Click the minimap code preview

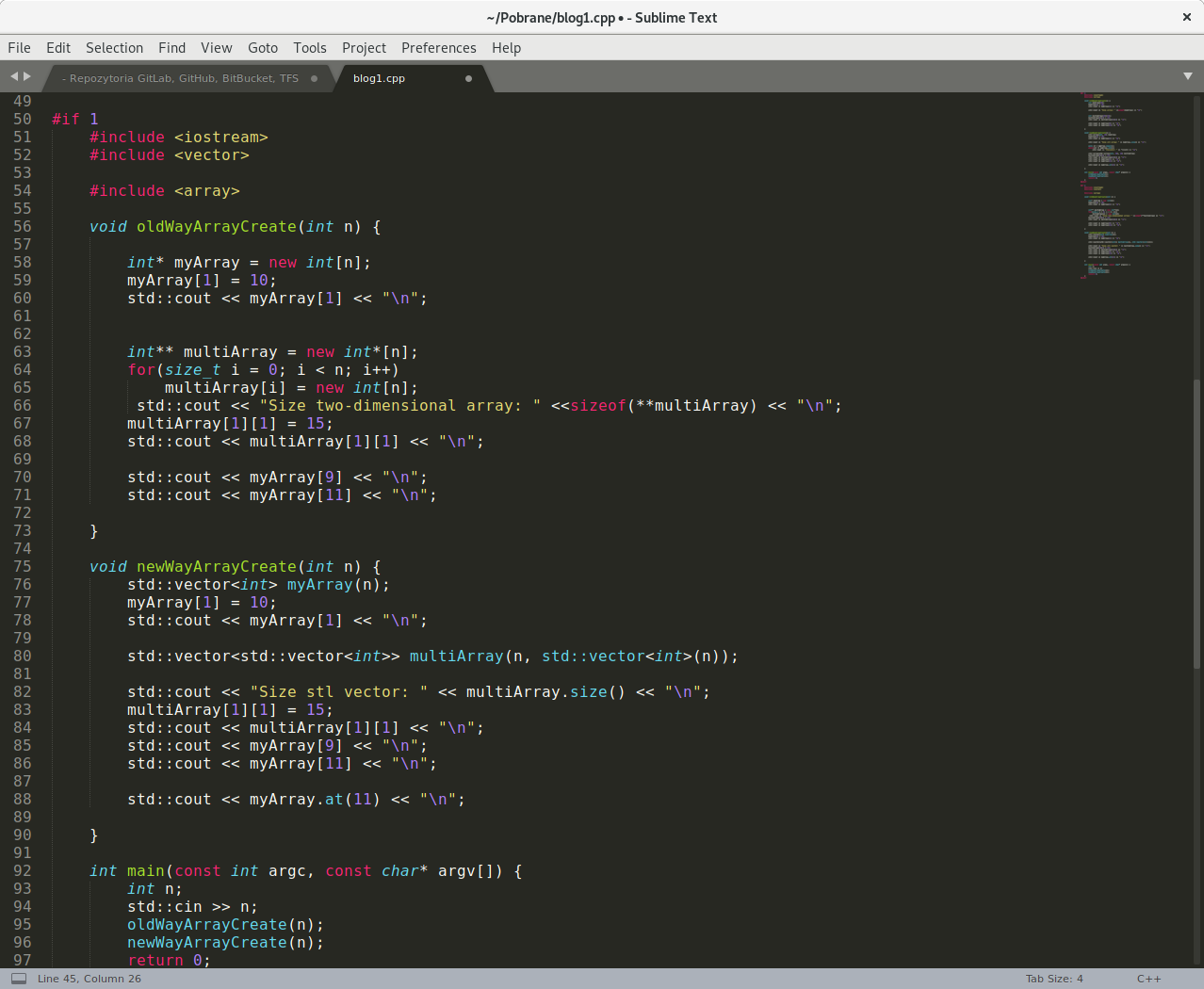click(x=1121, y=185)
